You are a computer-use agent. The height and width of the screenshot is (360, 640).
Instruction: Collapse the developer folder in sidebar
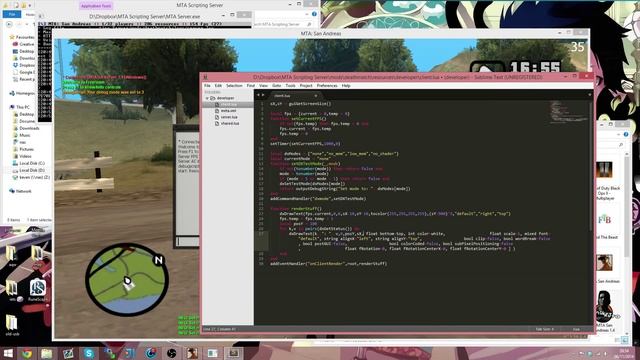(x=207, y=98)
